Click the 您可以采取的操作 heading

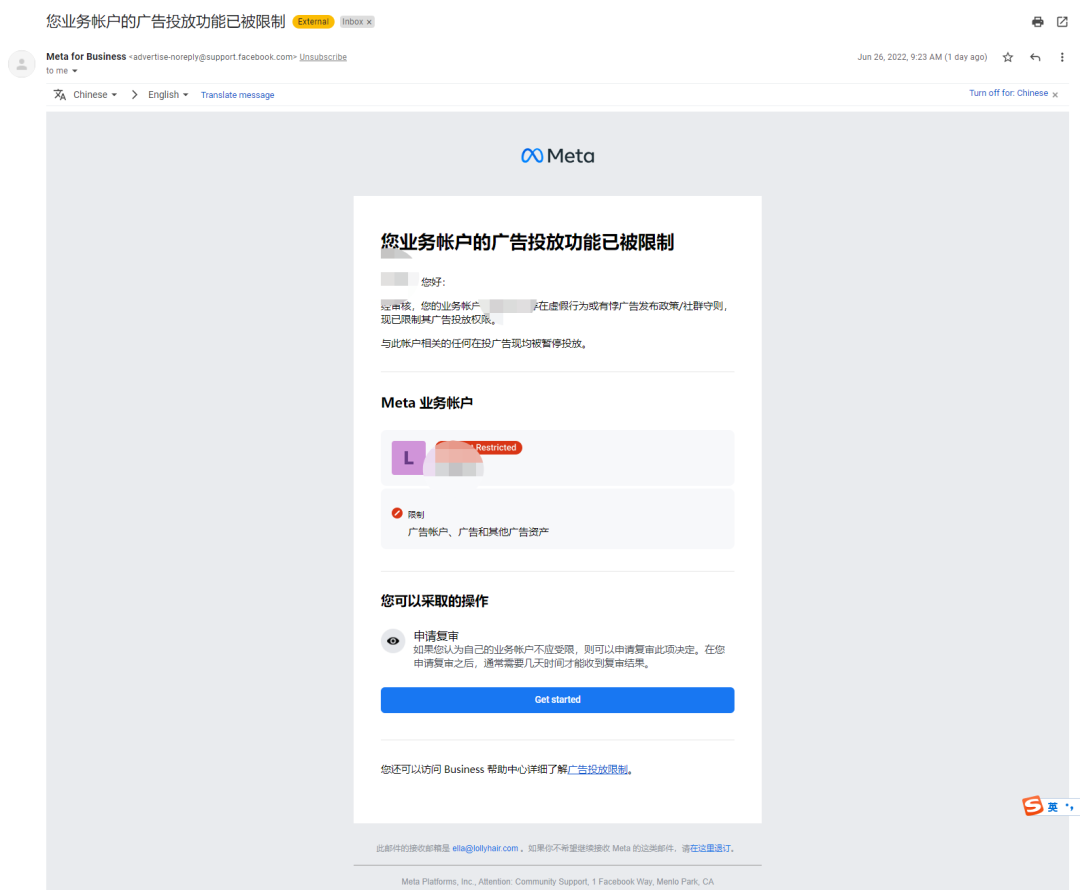(x=435, y=601)
